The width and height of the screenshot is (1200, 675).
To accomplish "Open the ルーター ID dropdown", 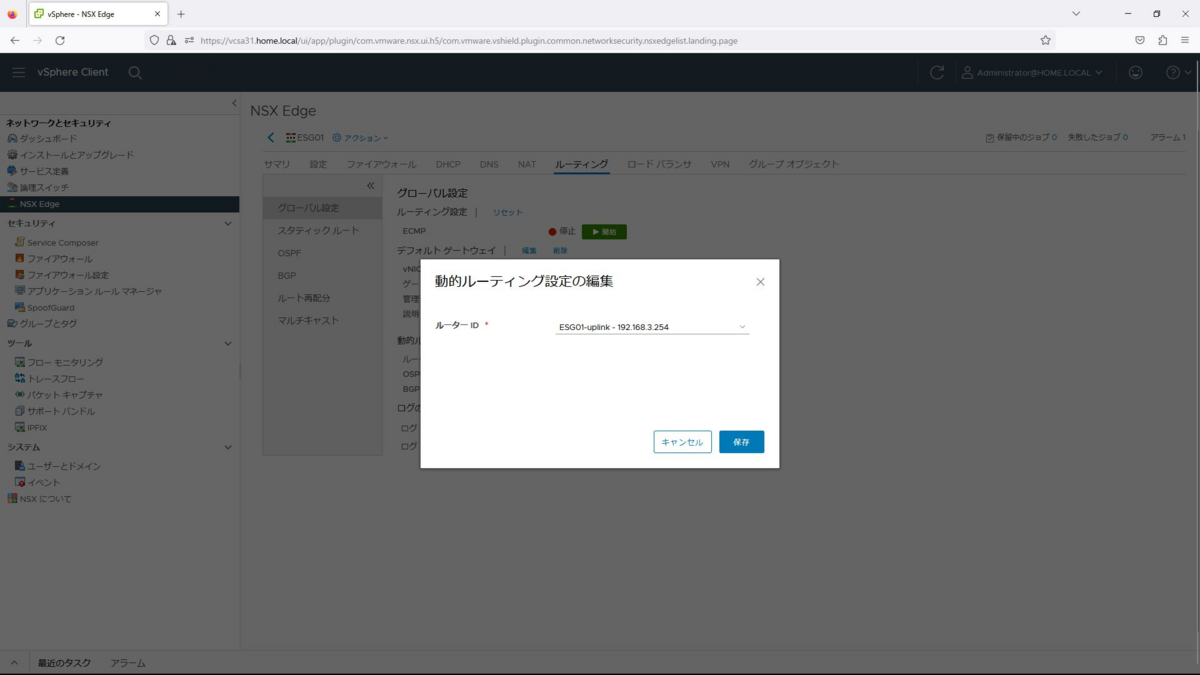I will tap(652, 327).
